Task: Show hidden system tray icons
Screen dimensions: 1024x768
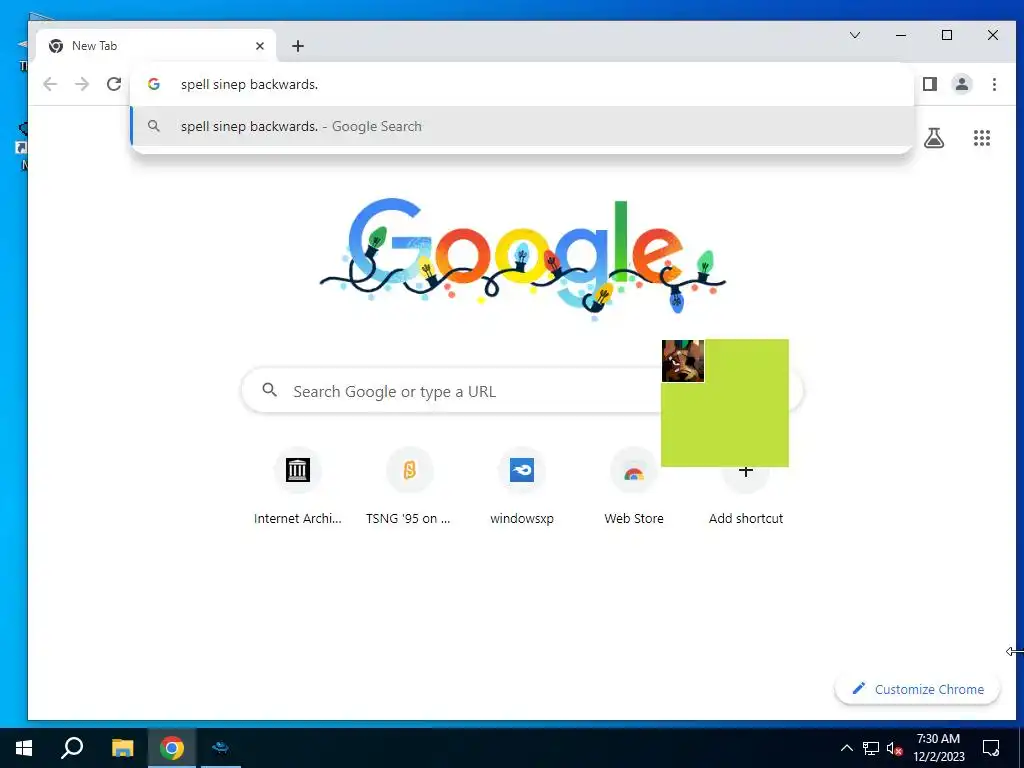Action: click(846, 748)
